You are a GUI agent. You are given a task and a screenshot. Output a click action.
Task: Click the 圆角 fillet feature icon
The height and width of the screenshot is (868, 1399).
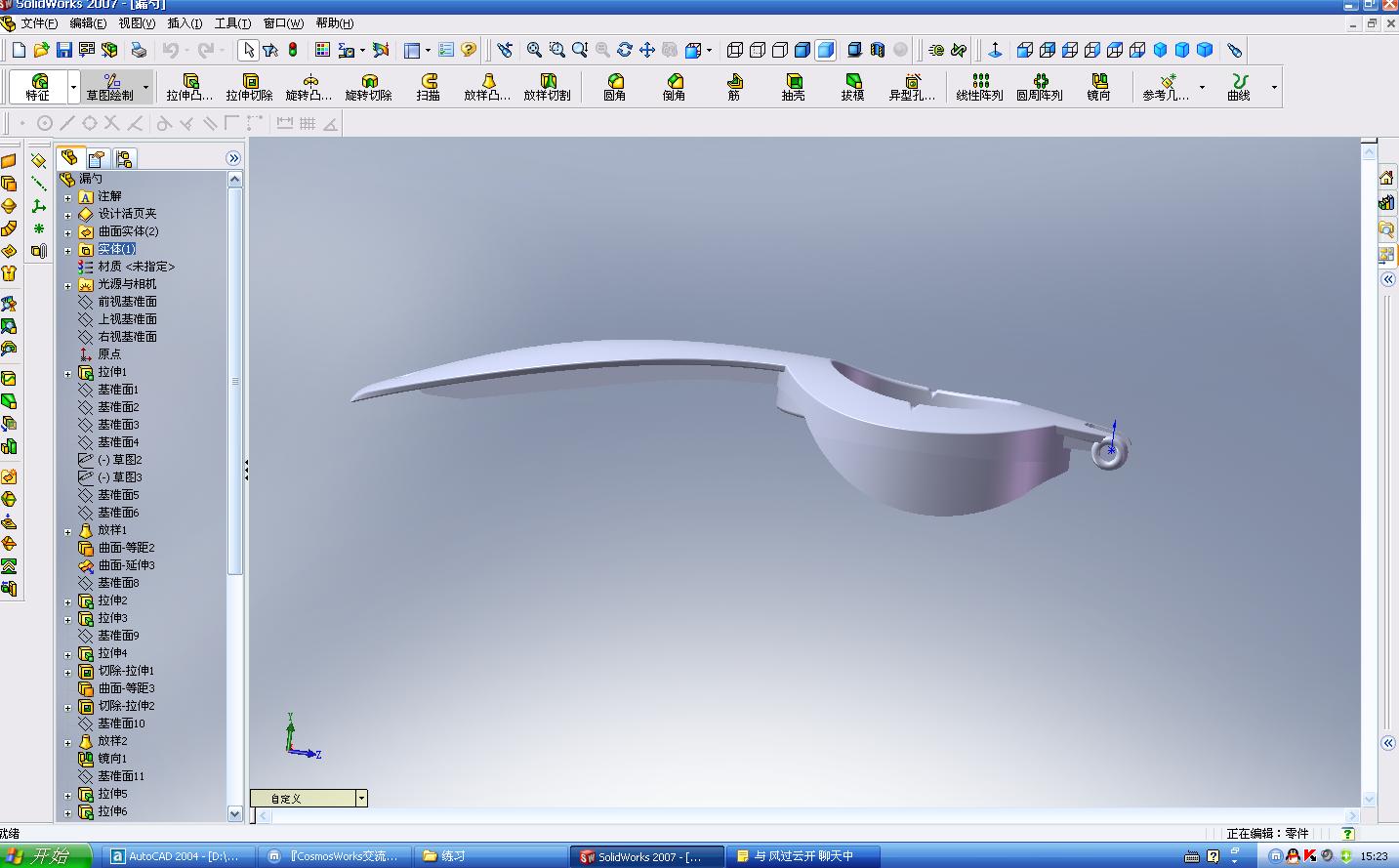(614, 87)
